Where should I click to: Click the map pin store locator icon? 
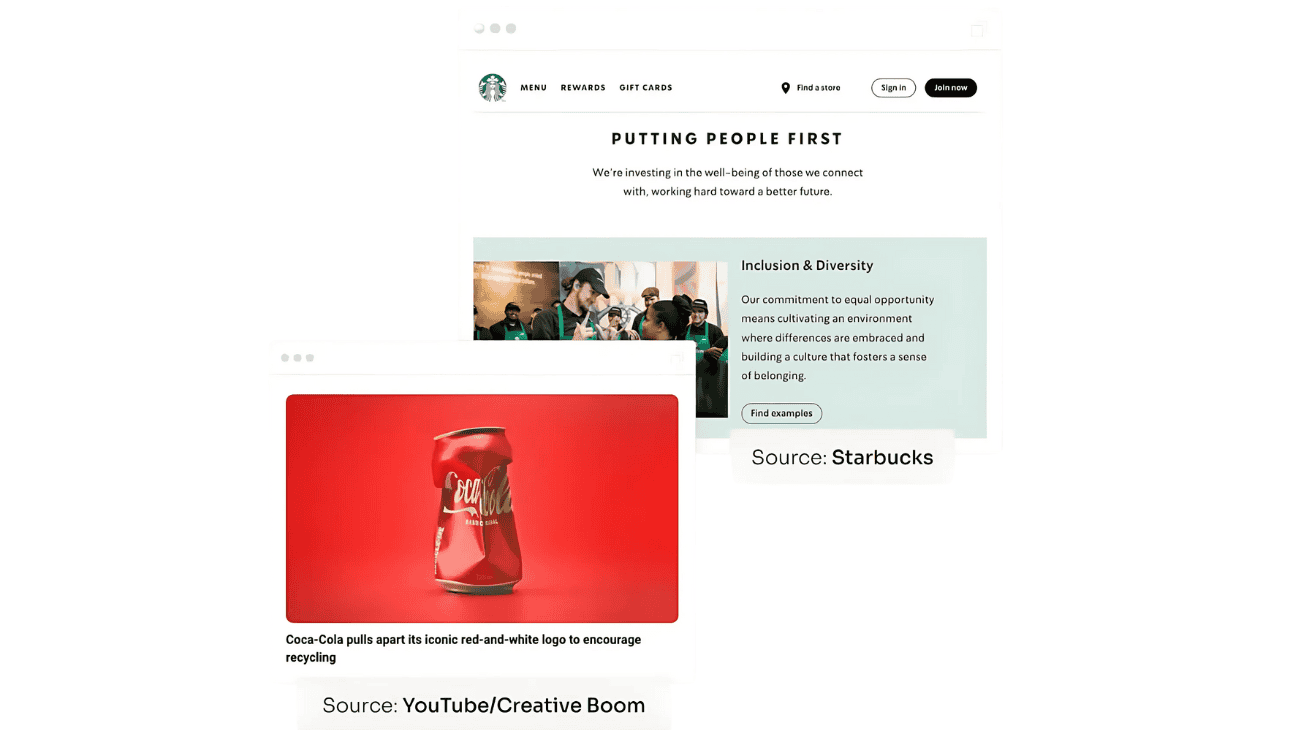785,88
